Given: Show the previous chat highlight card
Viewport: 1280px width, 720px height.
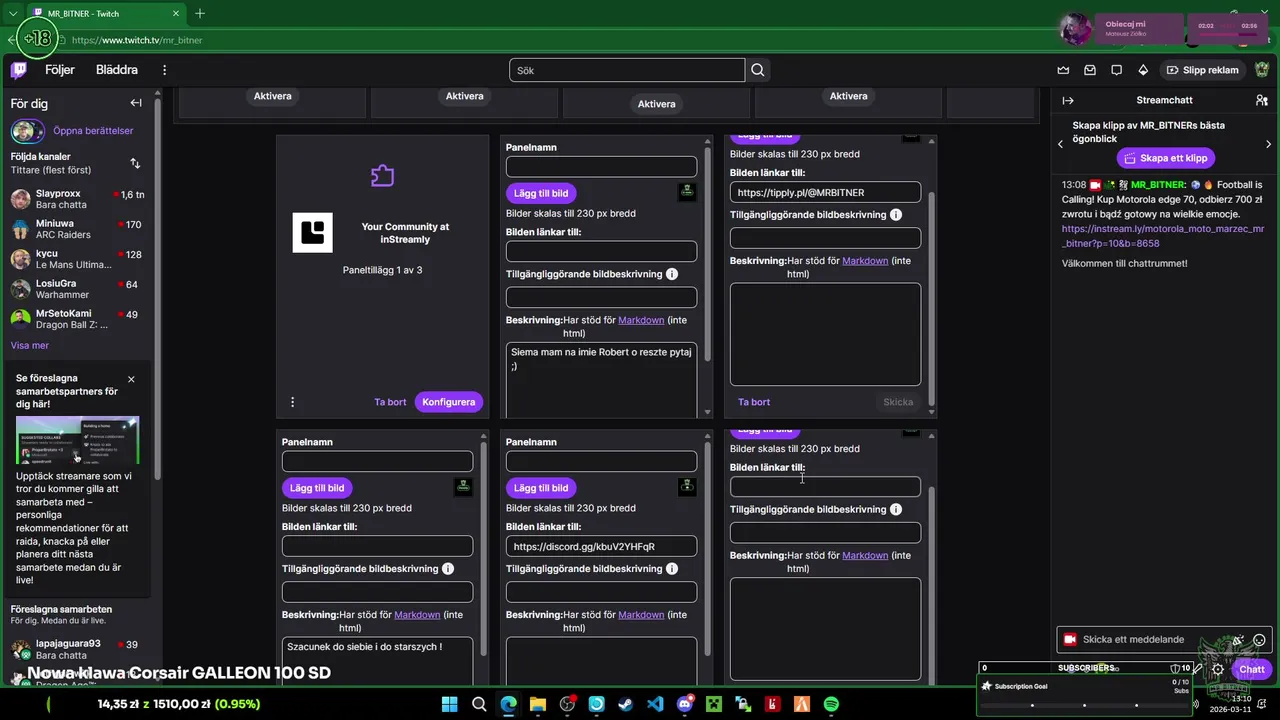Looking at the screenshot, I should click(x=1060, y=144).
